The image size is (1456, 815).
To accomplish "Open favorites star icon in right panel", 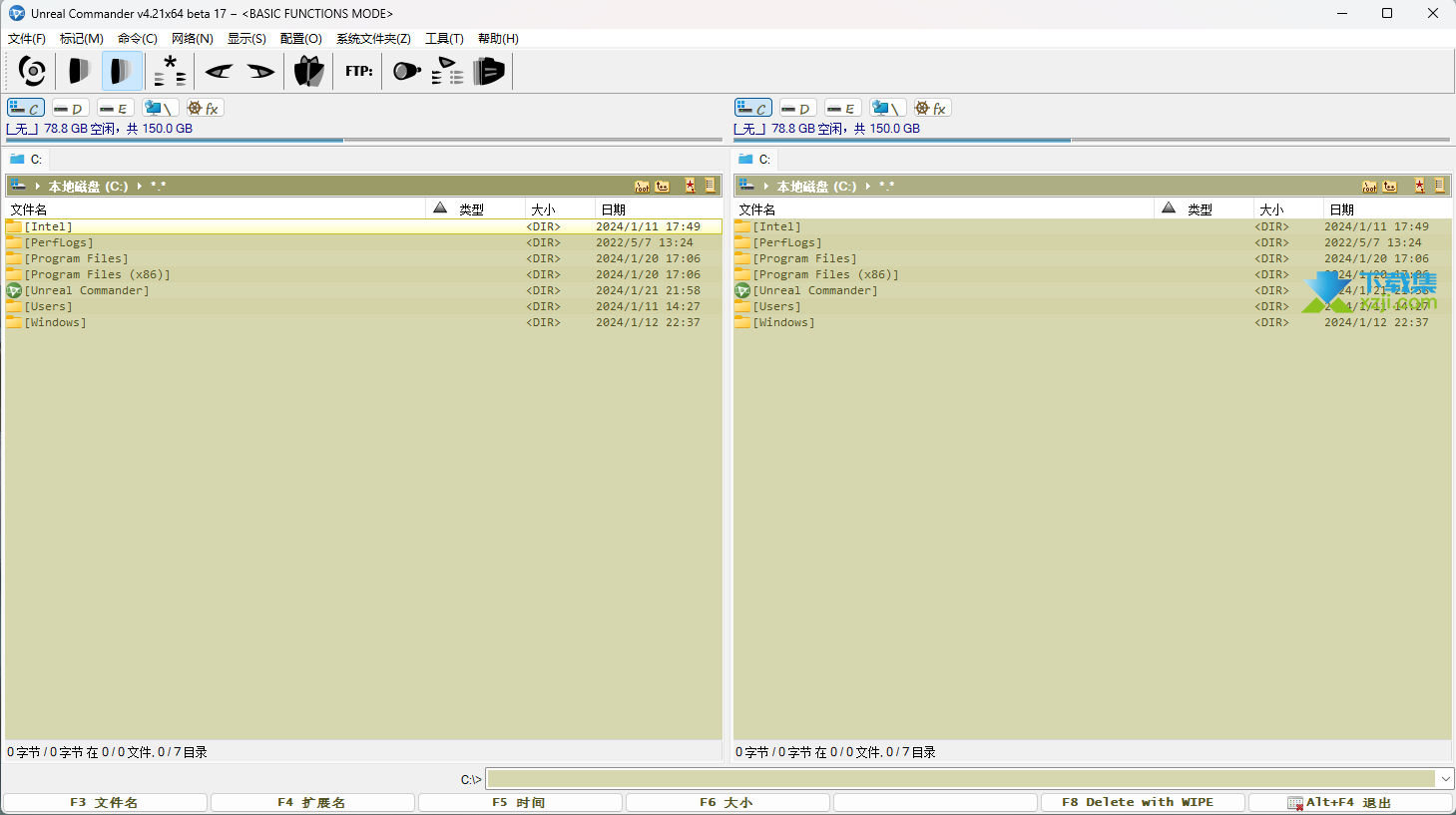I will click(1419, 186).
